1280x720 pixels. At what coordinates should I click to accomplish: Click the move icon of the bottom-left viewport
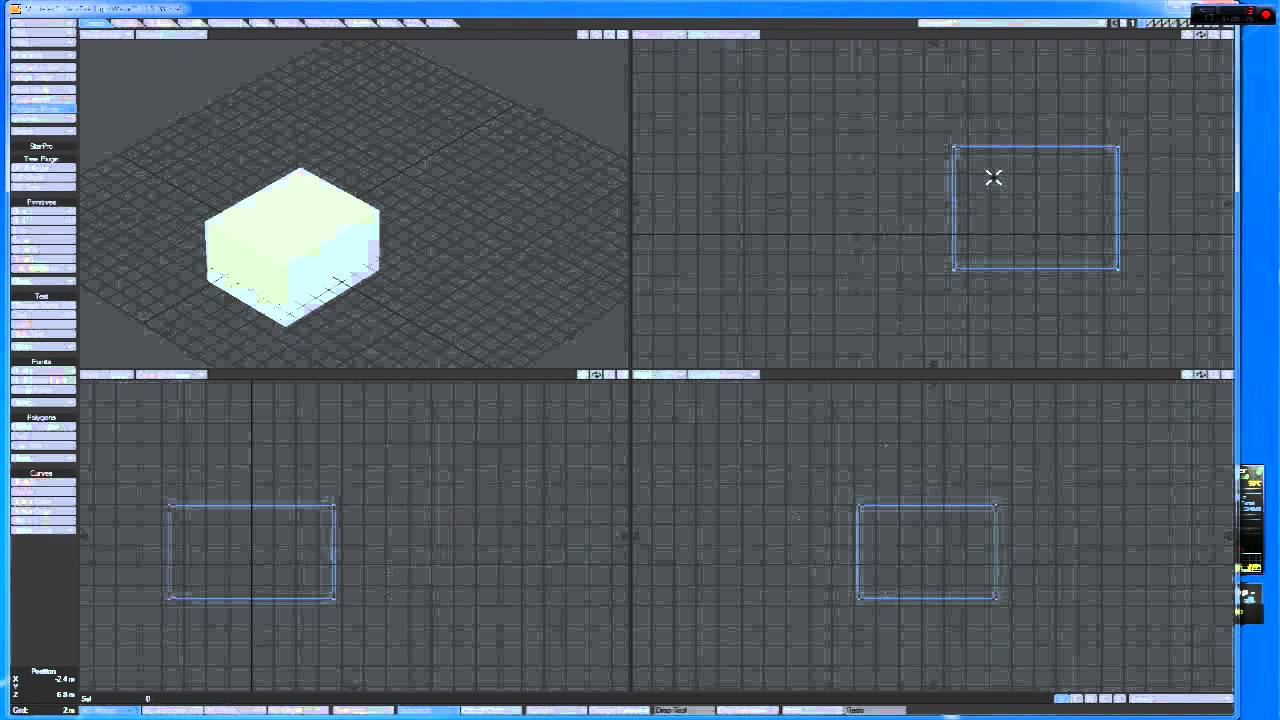click(583, 374)
